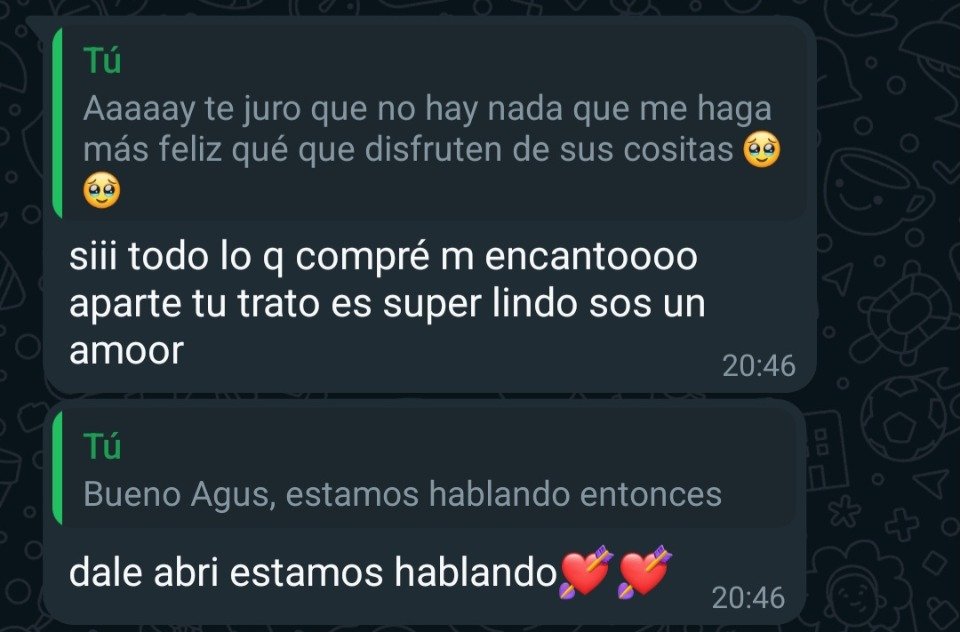Viewport: 960px width, 632px height.
Task: Tap the first heart with arrow emoji
Action: pyautogui.click(x=586, y=571)
